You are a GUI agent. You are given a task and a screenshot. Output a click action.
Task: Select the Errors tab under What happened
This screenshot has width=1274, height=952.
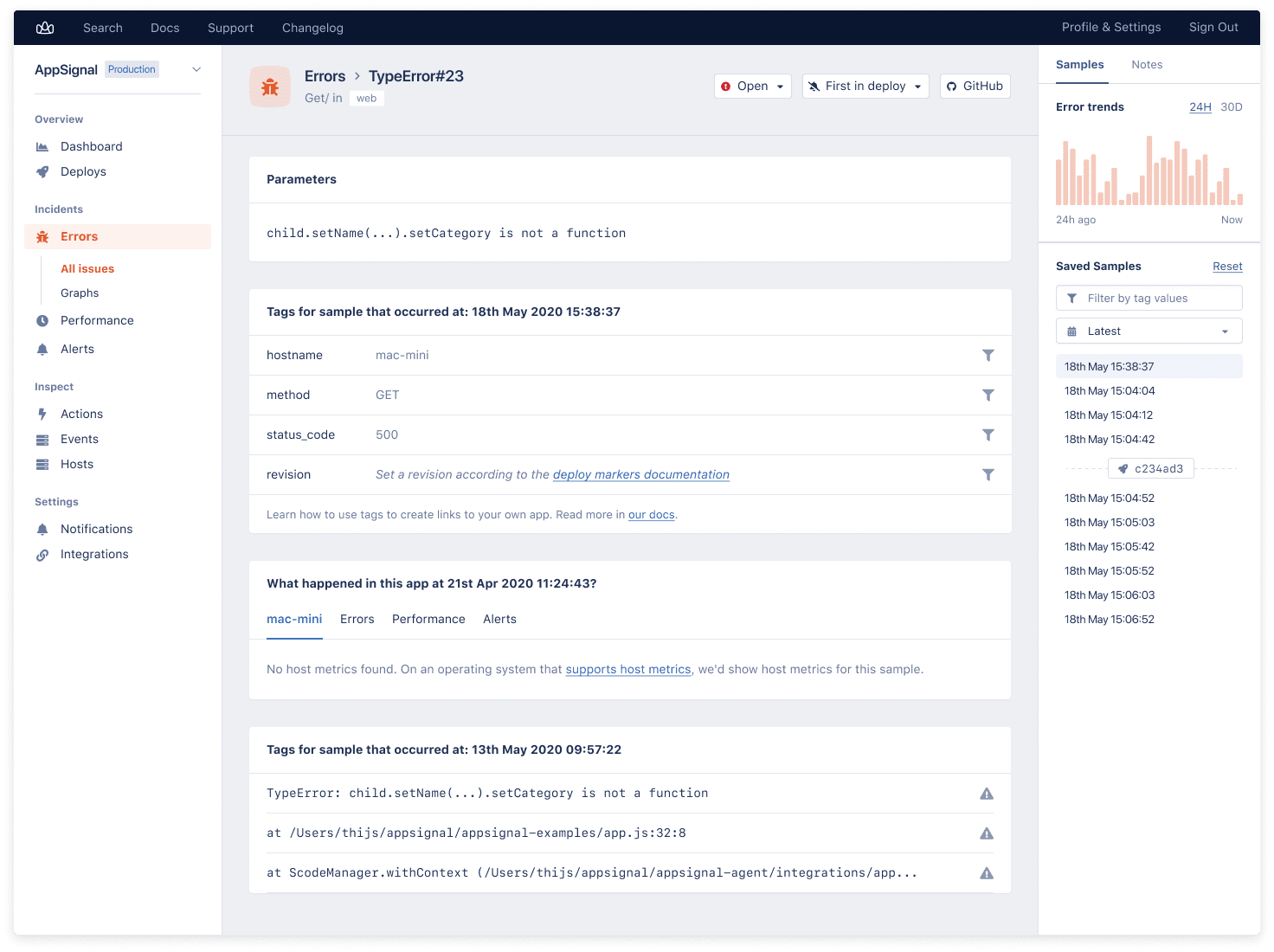[x=357, y=620]
